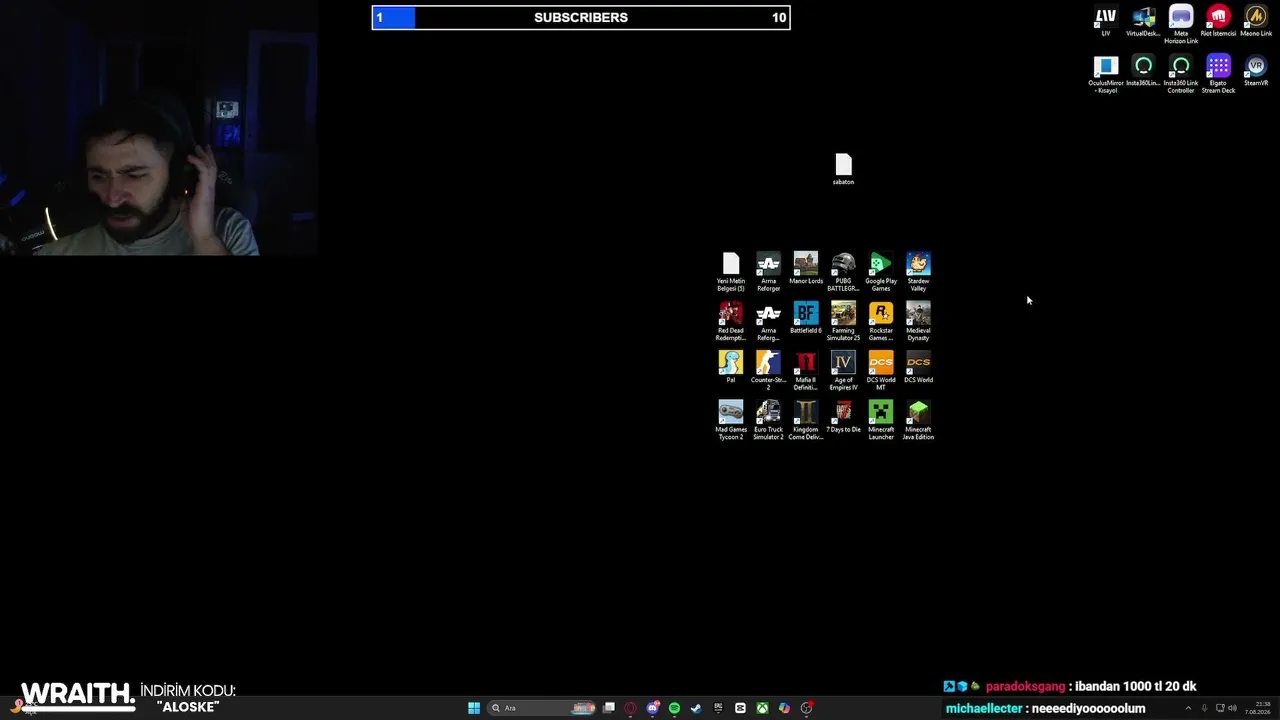Click the OculusMirror - Kısayol shortcut
The width and height of the screenshot is (1280, 720).
coord(1105,75)
